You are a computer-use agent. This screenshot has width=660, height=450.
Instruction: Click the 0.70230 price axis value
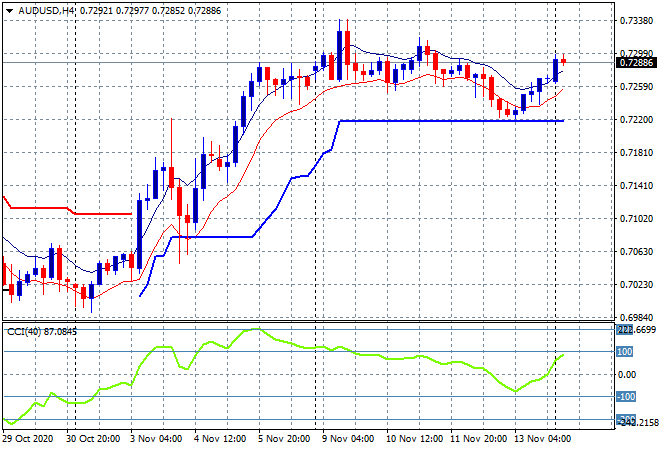click(x=636, y=285)
